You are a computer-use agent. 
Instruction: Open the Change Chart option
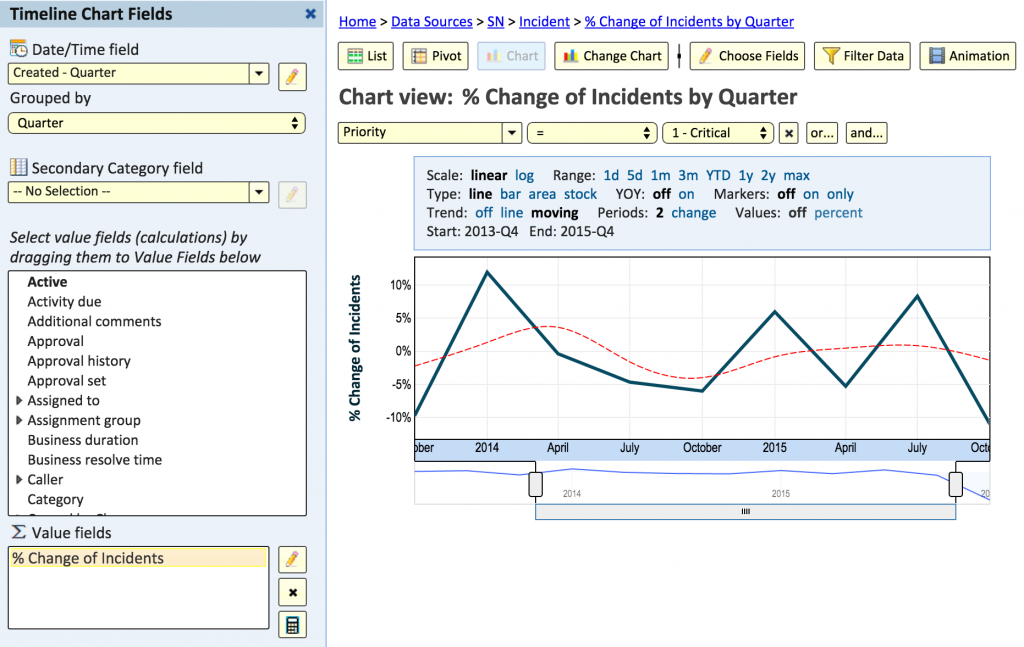click(612, 56)
